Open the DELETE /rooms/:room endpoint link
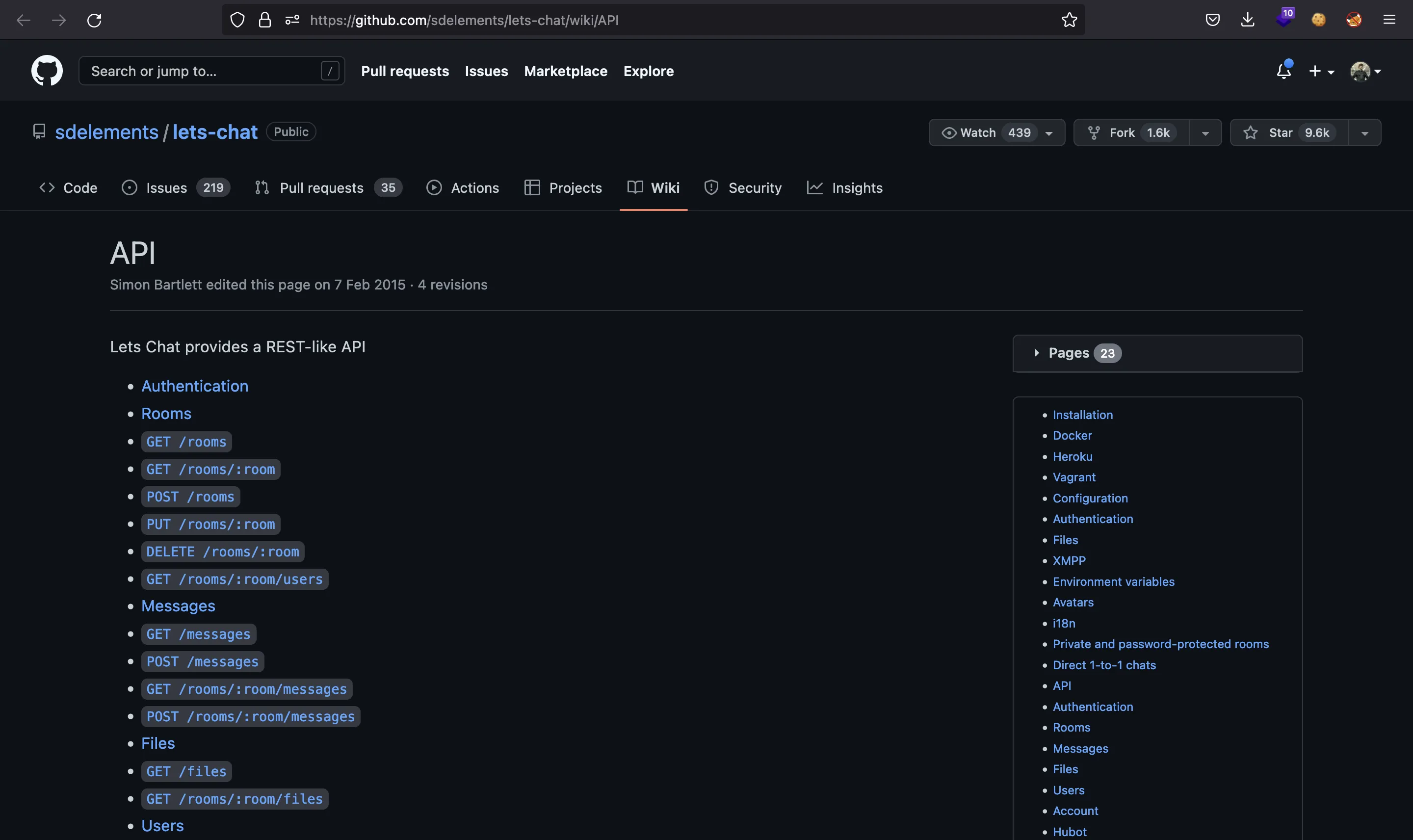The width and height of the screenshot is (1413, 840). click(x=223, y=552)
